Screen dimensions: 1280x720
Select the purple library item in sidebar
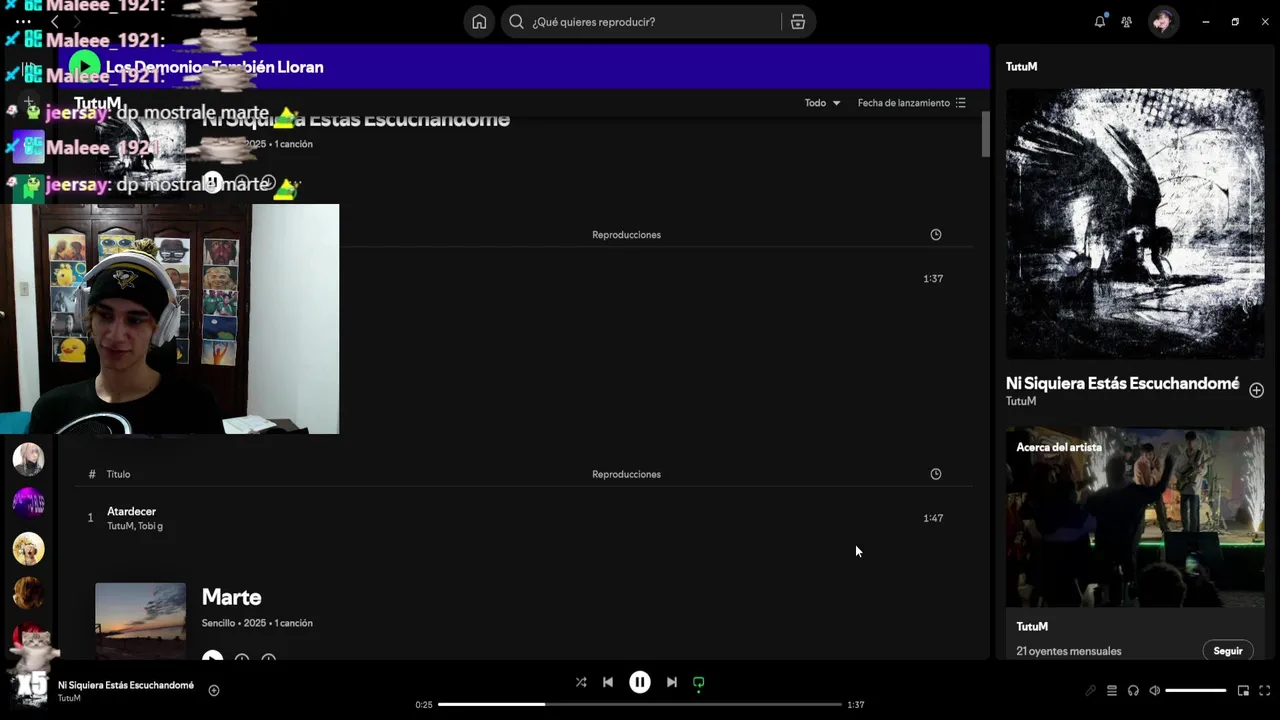coord(28,503)
